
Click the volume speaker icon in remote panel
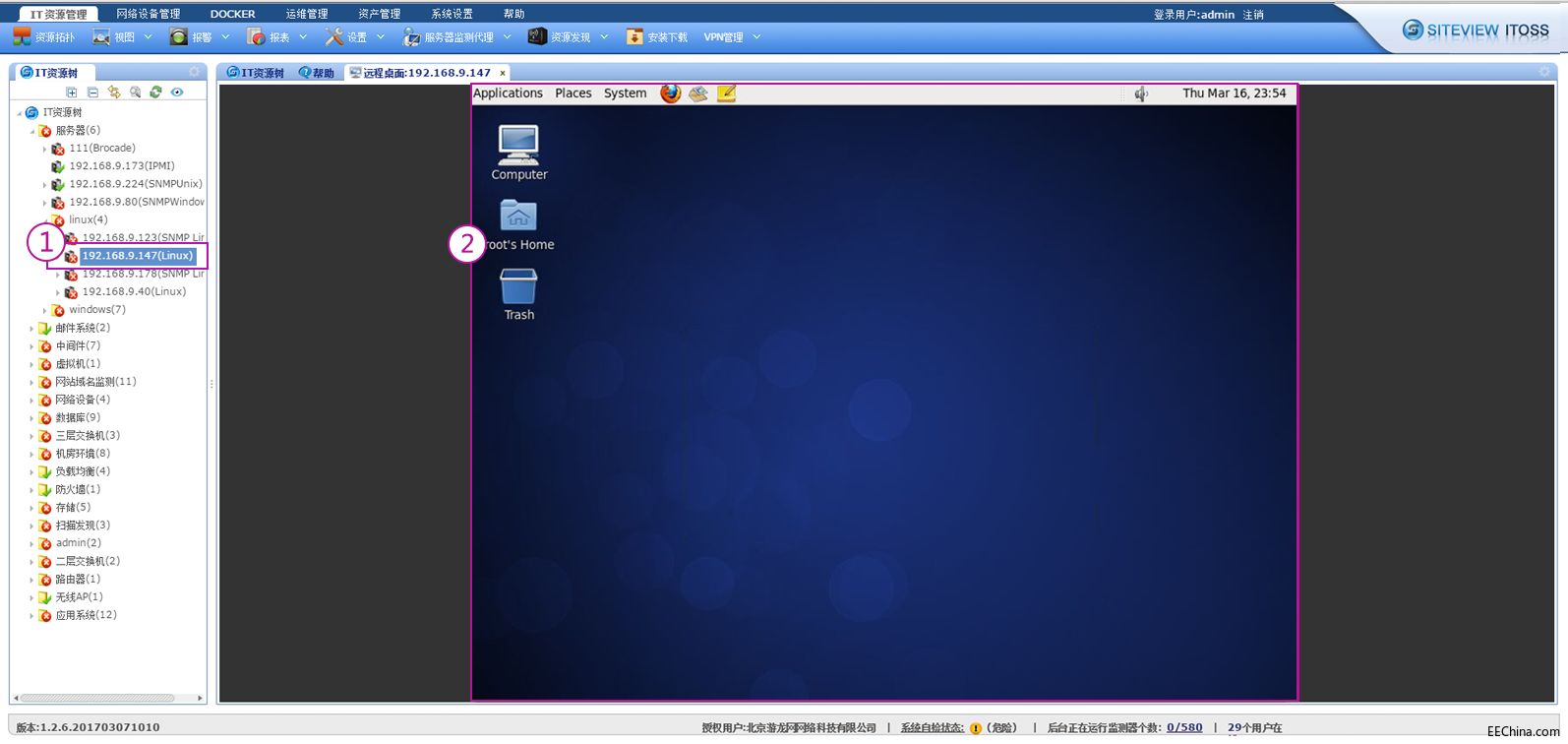pyautogui.click(x=1140, y=93)
